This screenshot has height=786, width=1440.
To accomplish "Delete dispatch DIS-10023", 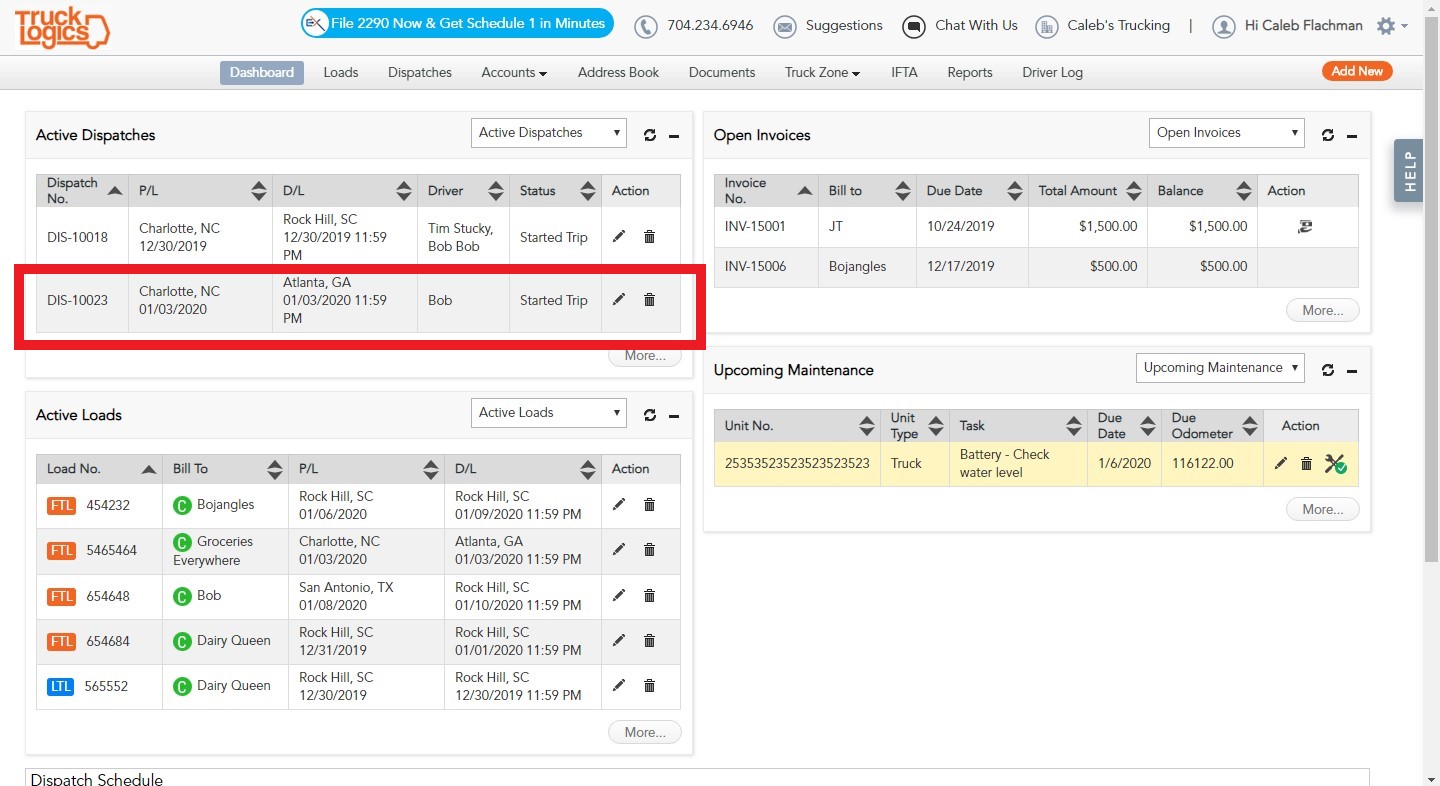I will click(x=649, y=300).
